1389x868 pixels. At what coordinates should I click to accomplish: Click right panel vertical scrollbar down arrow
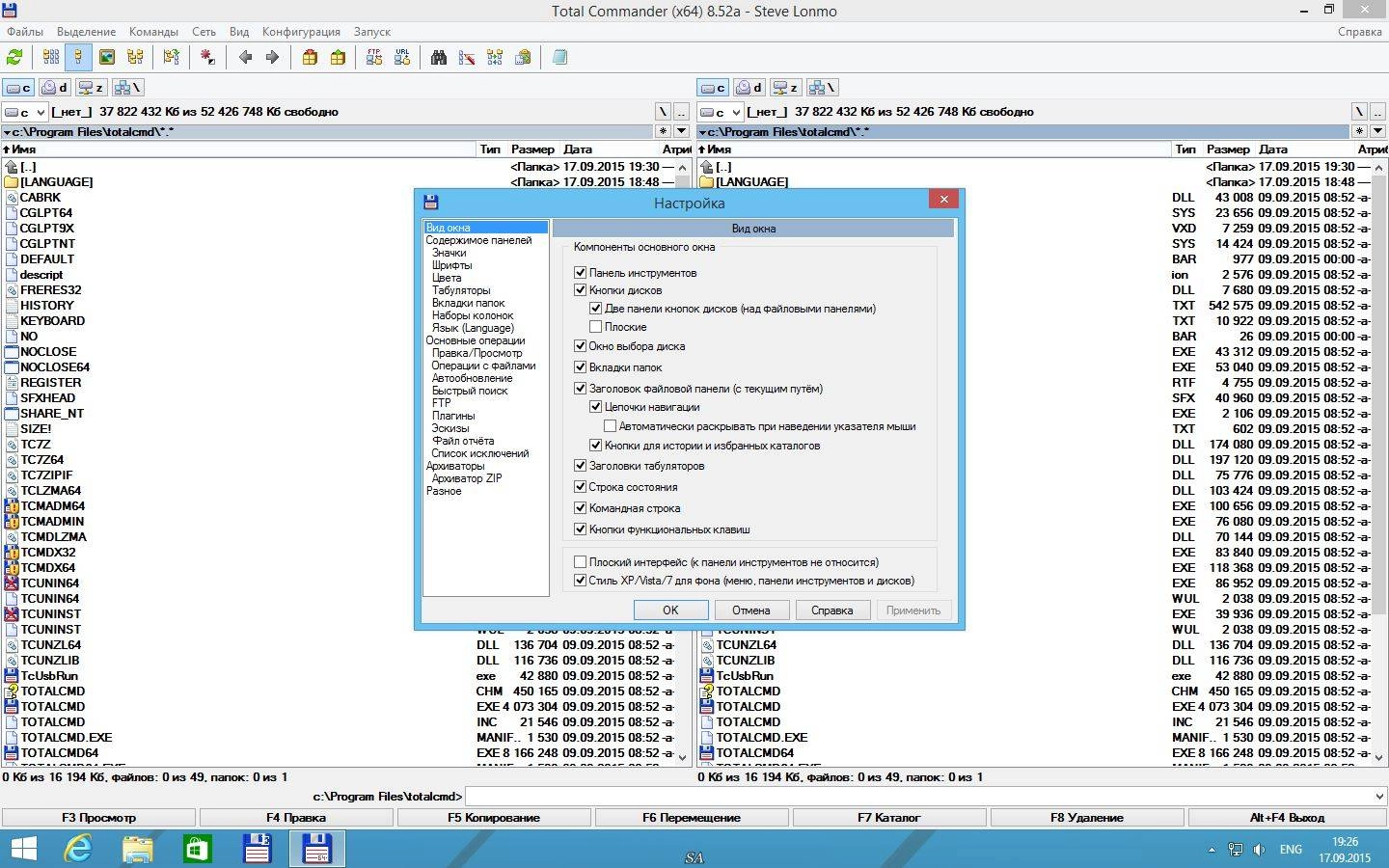(1379, 758)
